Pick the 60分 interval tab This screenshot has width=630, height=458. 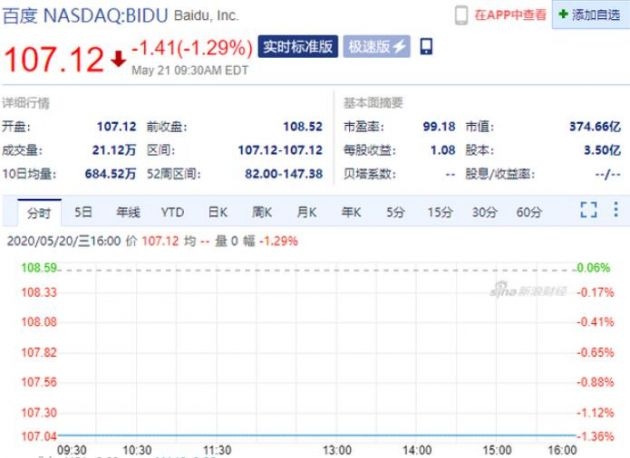pyautogui.click(x=530, y=212)
